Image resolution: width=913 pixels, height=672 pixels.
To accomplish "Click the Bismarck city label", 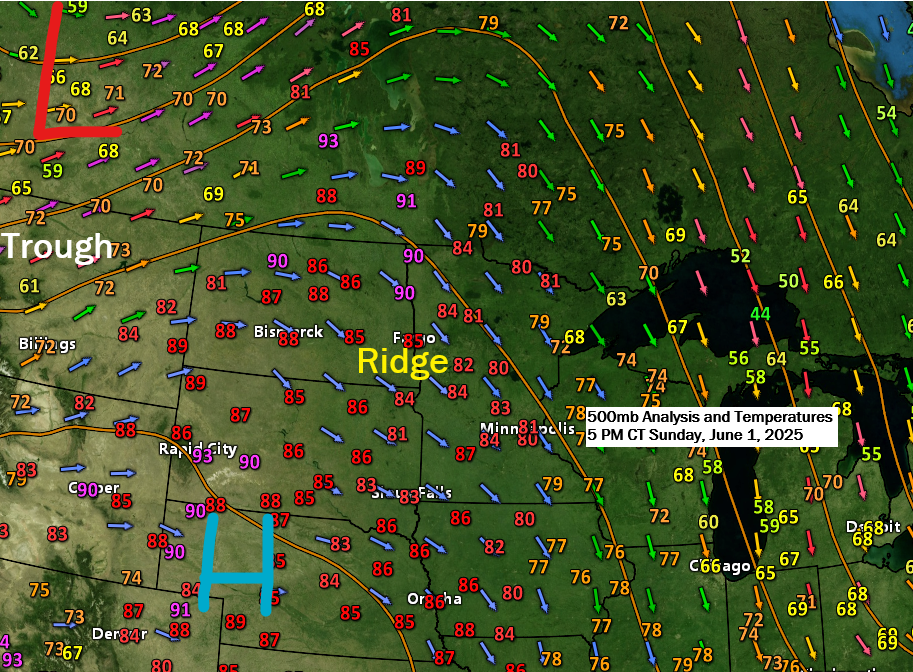I will [x=289, y=331].
